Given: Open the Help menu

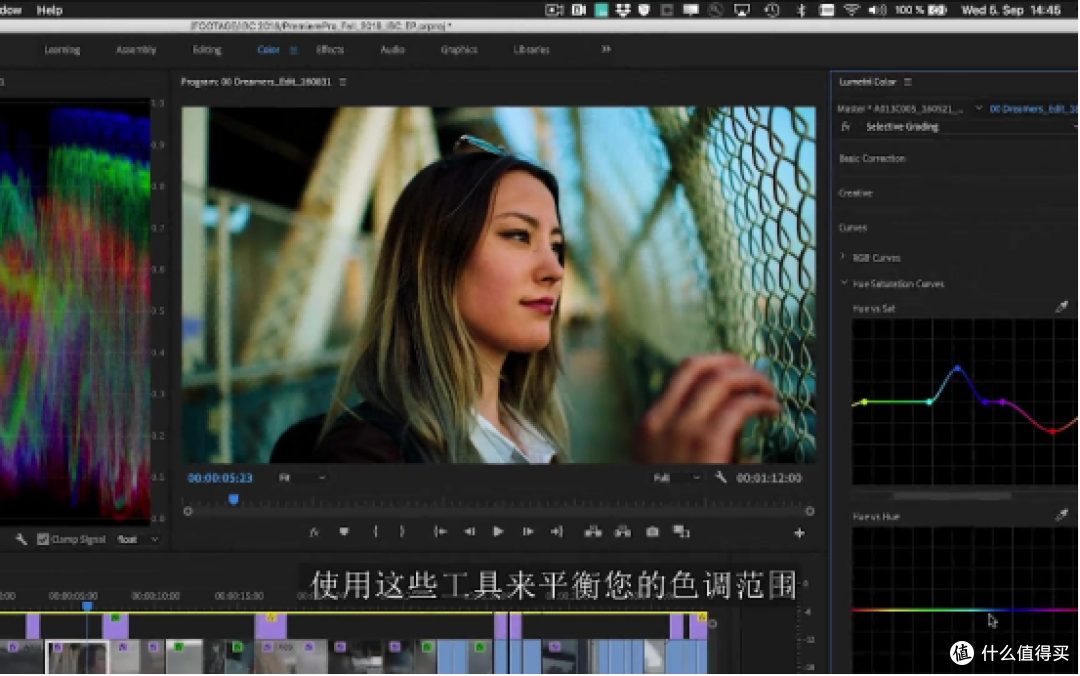Looking at the screenshot, I should coord(49,10).
